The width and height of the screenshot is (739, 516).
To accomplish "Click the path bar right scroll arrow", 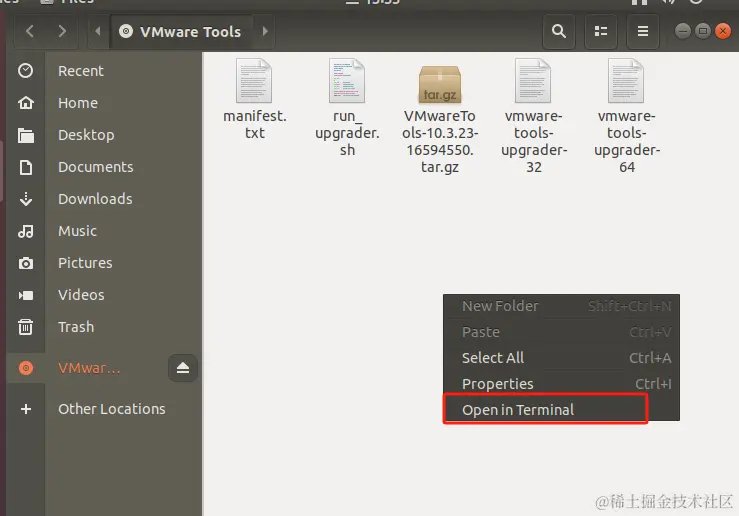I will (x=265, y=32).
